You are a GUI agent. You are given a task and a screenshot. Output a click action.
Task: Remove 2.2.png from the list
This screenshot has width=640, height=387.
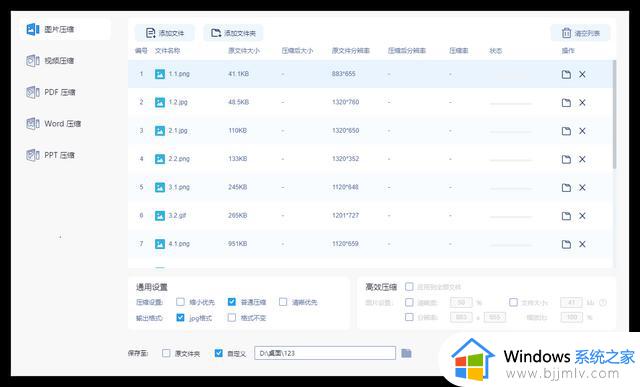point(582,159)
